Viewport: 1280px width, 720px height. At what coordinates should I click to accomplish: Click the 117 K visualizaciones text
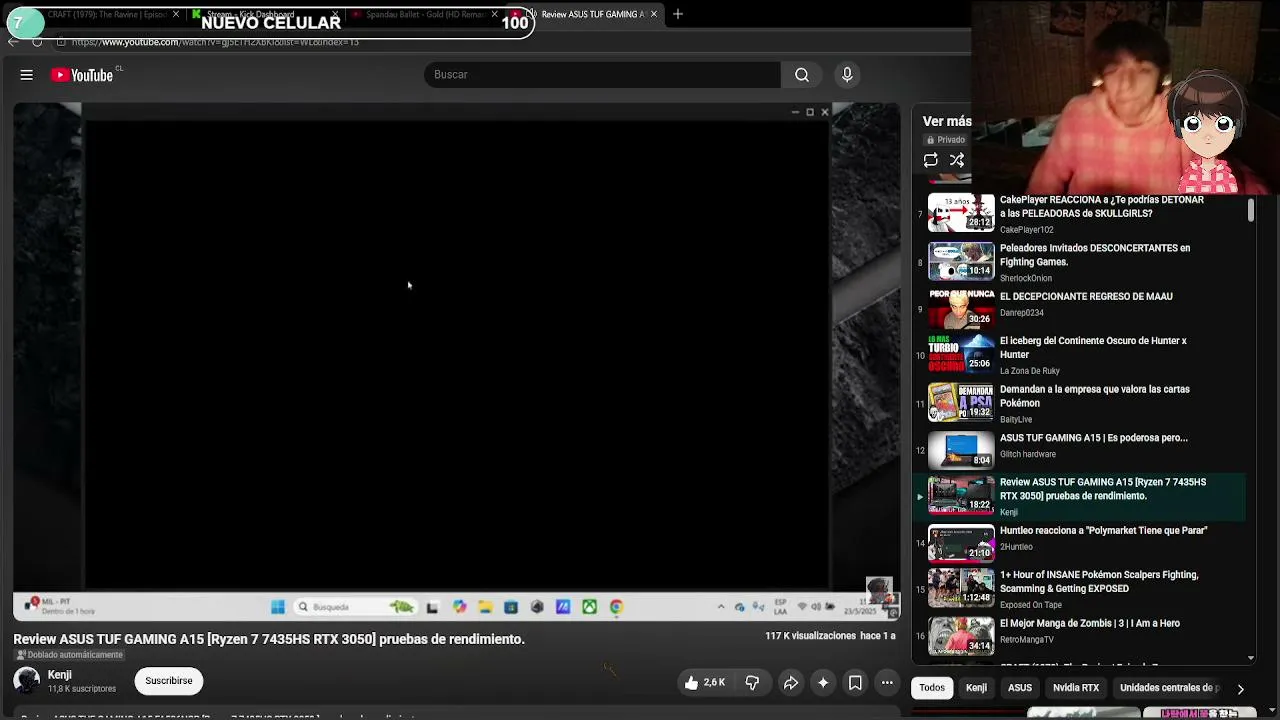(810, 636)
